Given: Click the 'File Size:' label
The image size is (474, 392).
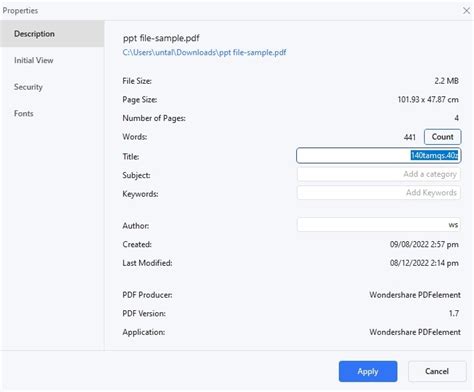Looking at the screenshot, I should pyautogui.click(x=137, y=81).
